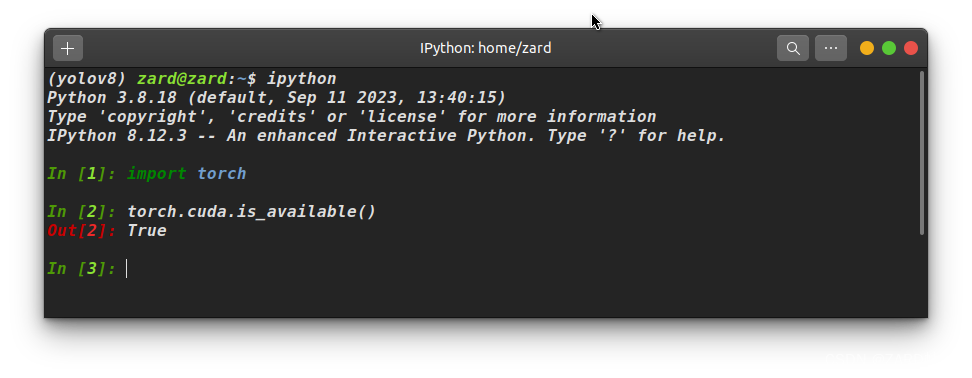Click the '(yolov8)' environment name
This screenshot has width=972, height=378.
(87, 79)
